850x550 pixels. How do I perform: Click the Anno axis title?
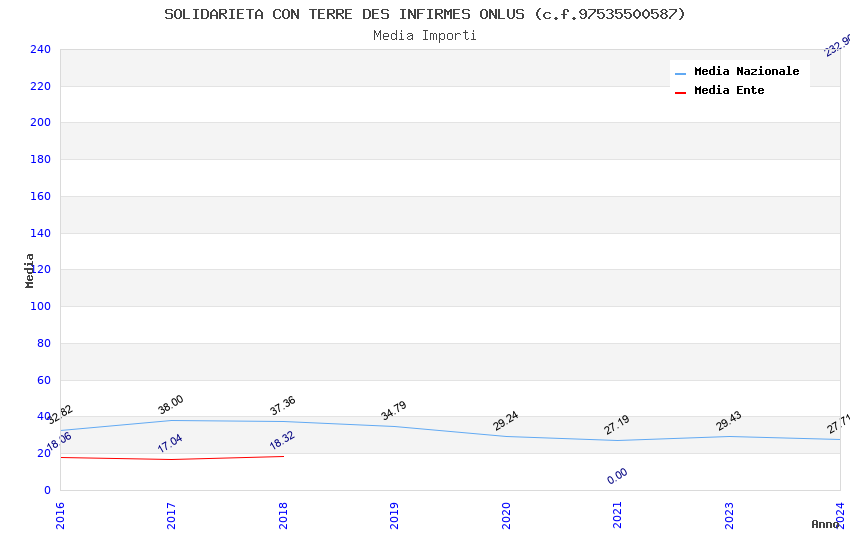click(x=825, y=524)
